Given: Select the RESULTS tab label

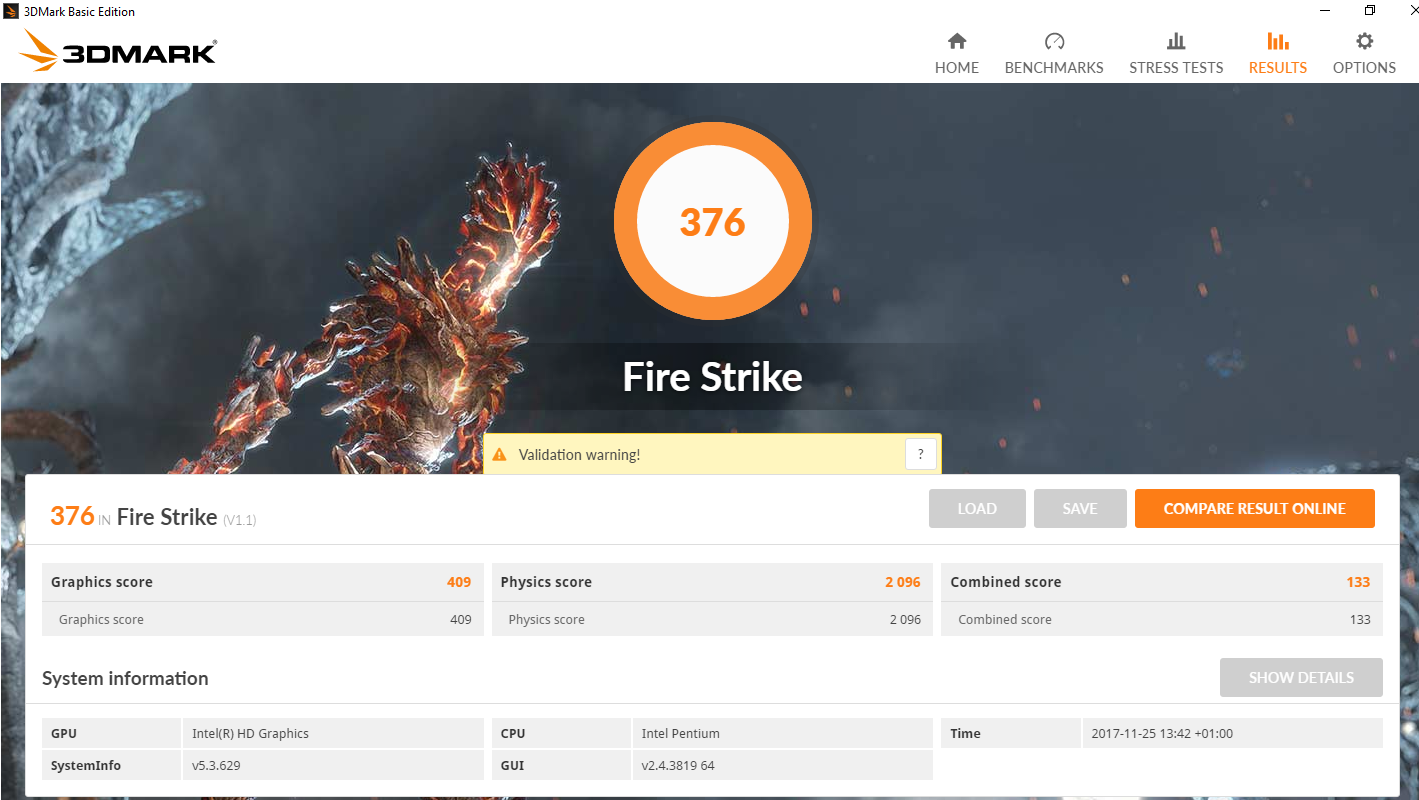Looking at the screenshot, I should 1278,68.
